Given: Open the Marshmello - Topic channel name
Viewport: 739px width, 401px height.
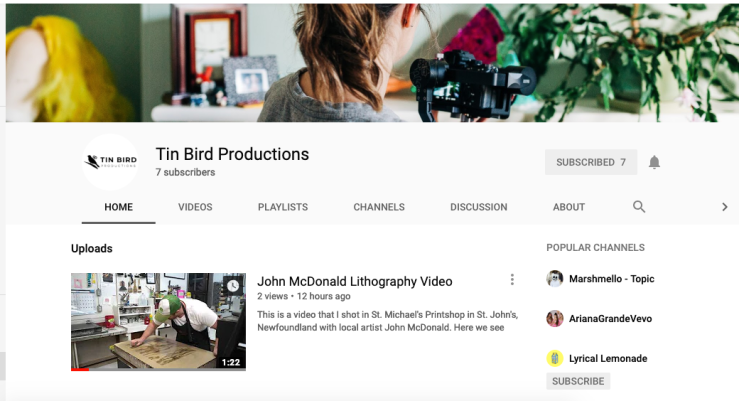Looking at the screenshot, I should point(611,278).
